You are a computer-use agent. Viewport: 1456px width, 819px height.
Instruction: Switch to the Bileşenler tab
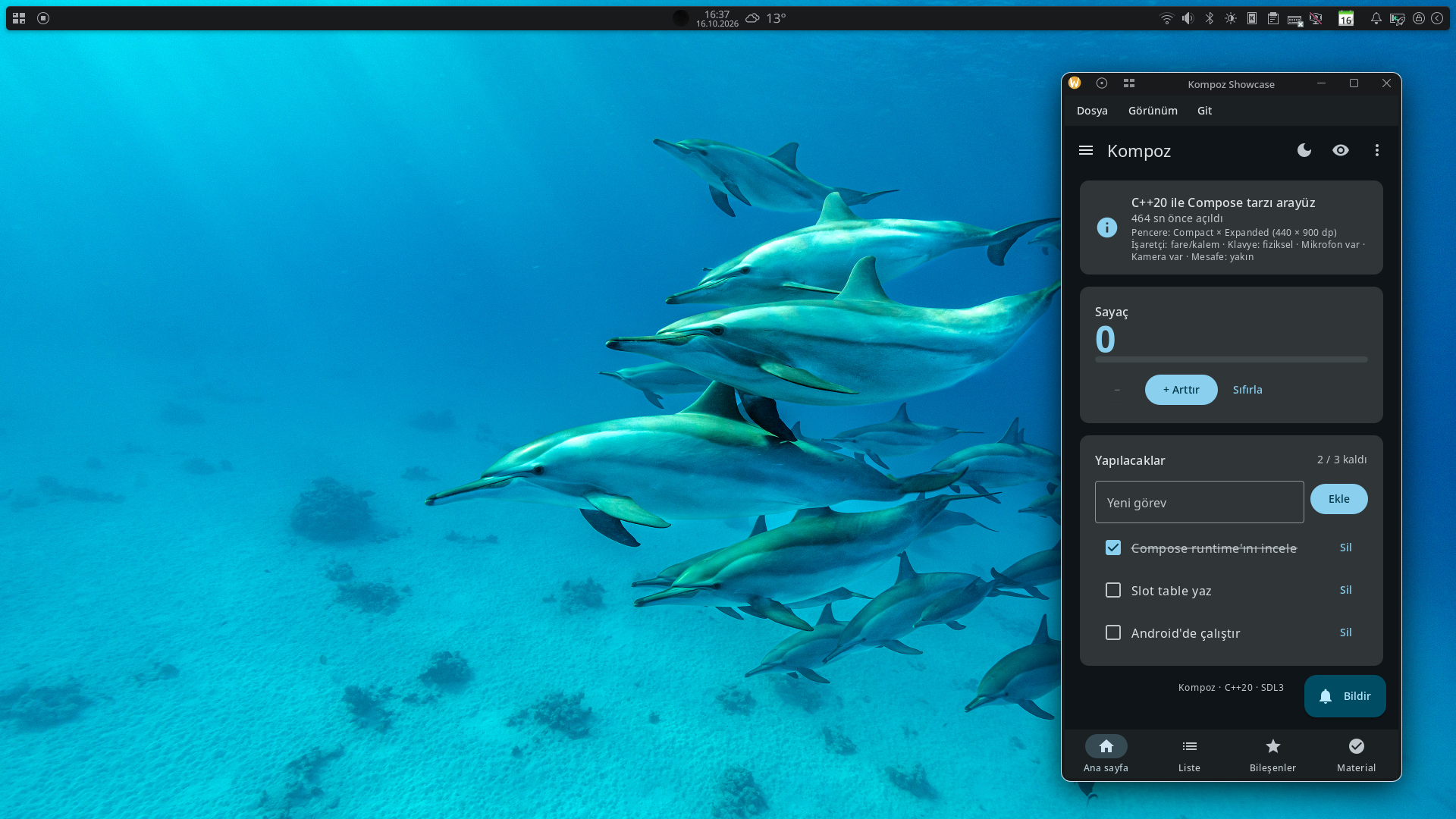(1273, 754)
